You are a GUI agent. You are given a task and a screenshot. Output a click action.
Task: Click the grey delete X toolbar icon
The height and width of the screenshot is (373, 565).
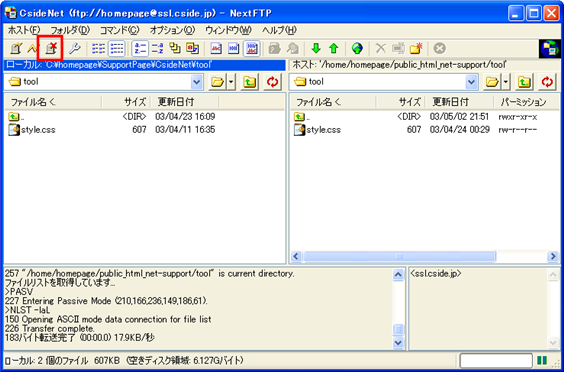click(x=381, y=48)
